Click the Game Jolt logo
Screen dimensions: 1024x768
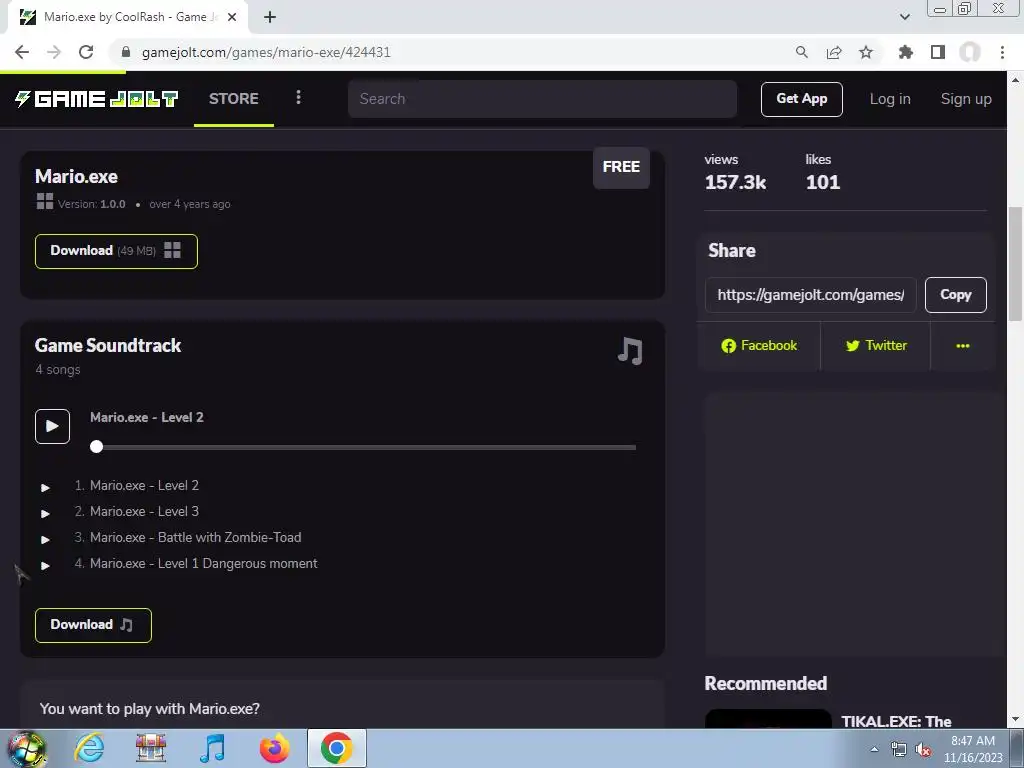click(97, 99)
